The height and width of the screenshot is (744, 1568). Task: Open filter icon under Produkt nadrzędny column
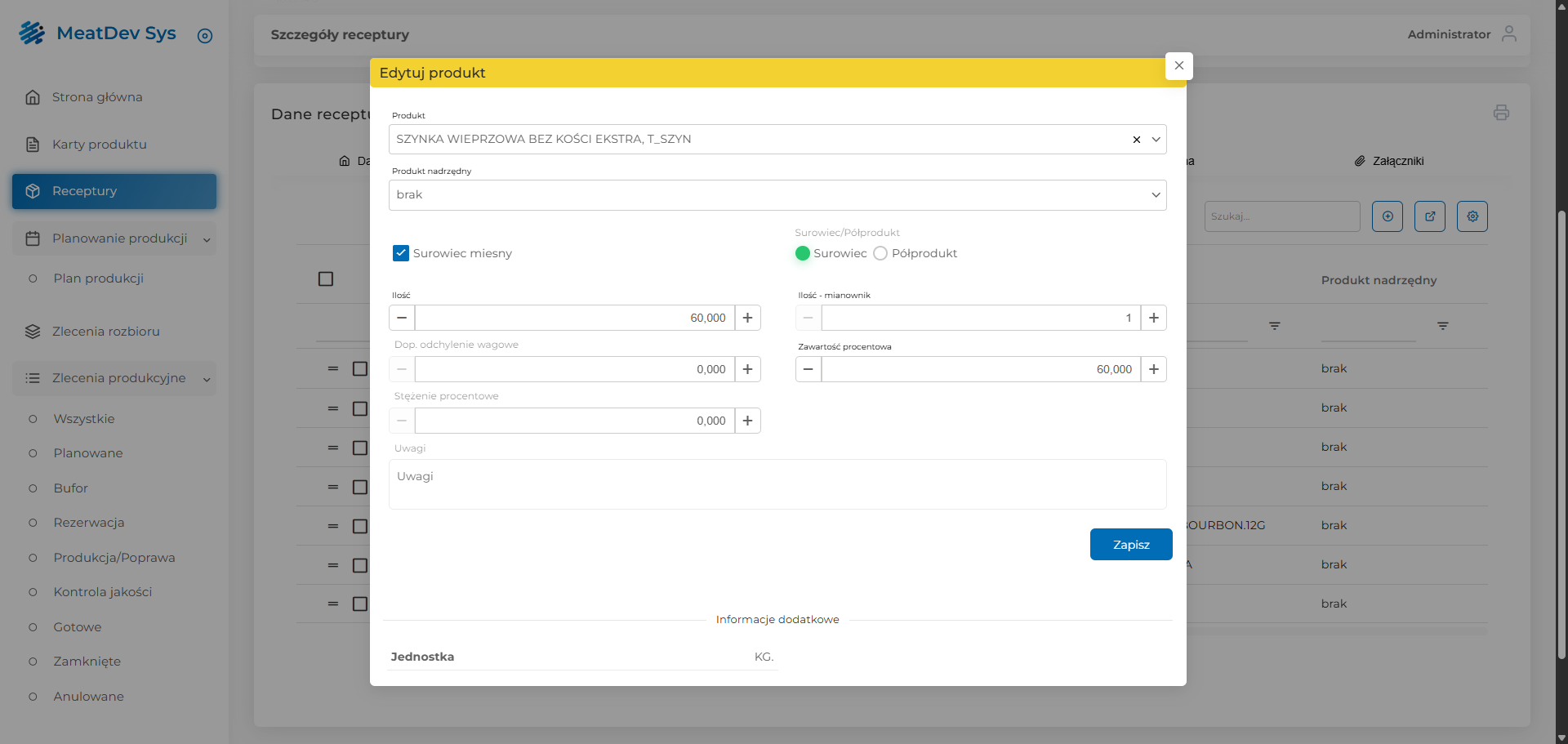point(1442,326)
